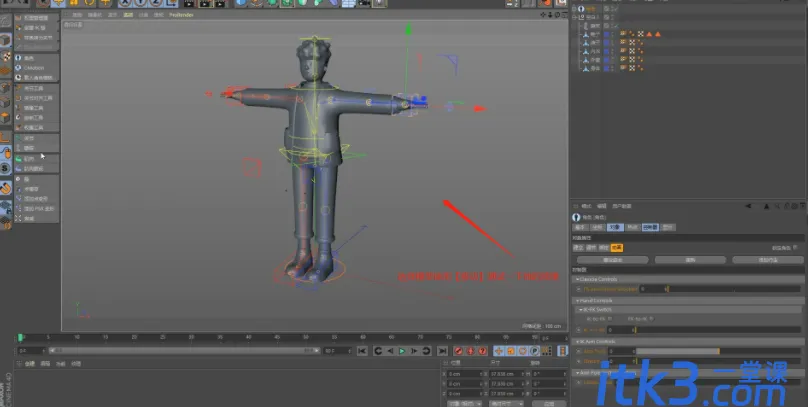
Task: Collapse the IK-FK Switch group
Action: pyautogui.click(x=581, y=310)
